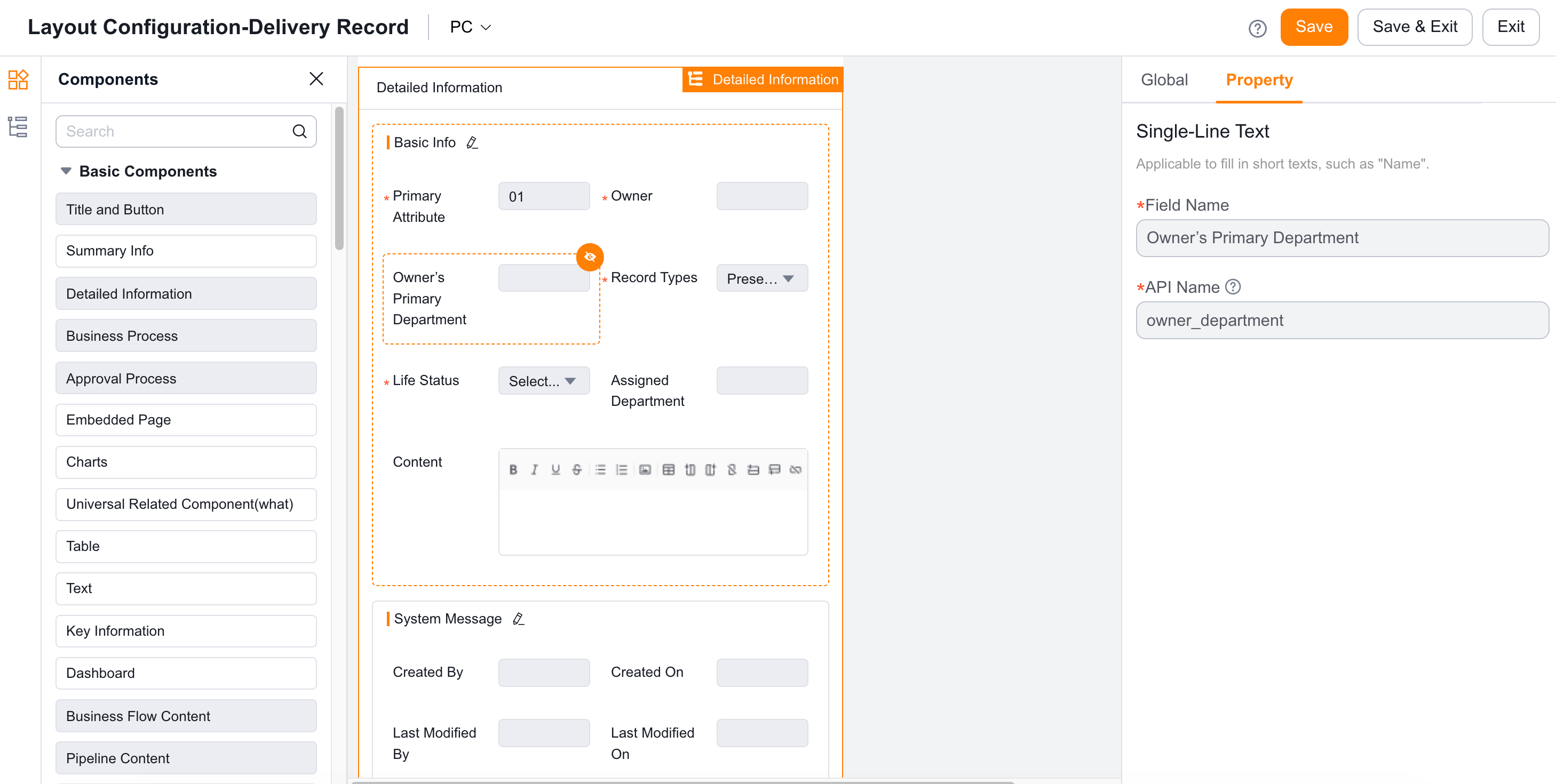This screenshot has height=784, width=1556.
Task: Collapse the Basic Components group
Action: pos(66,171)
